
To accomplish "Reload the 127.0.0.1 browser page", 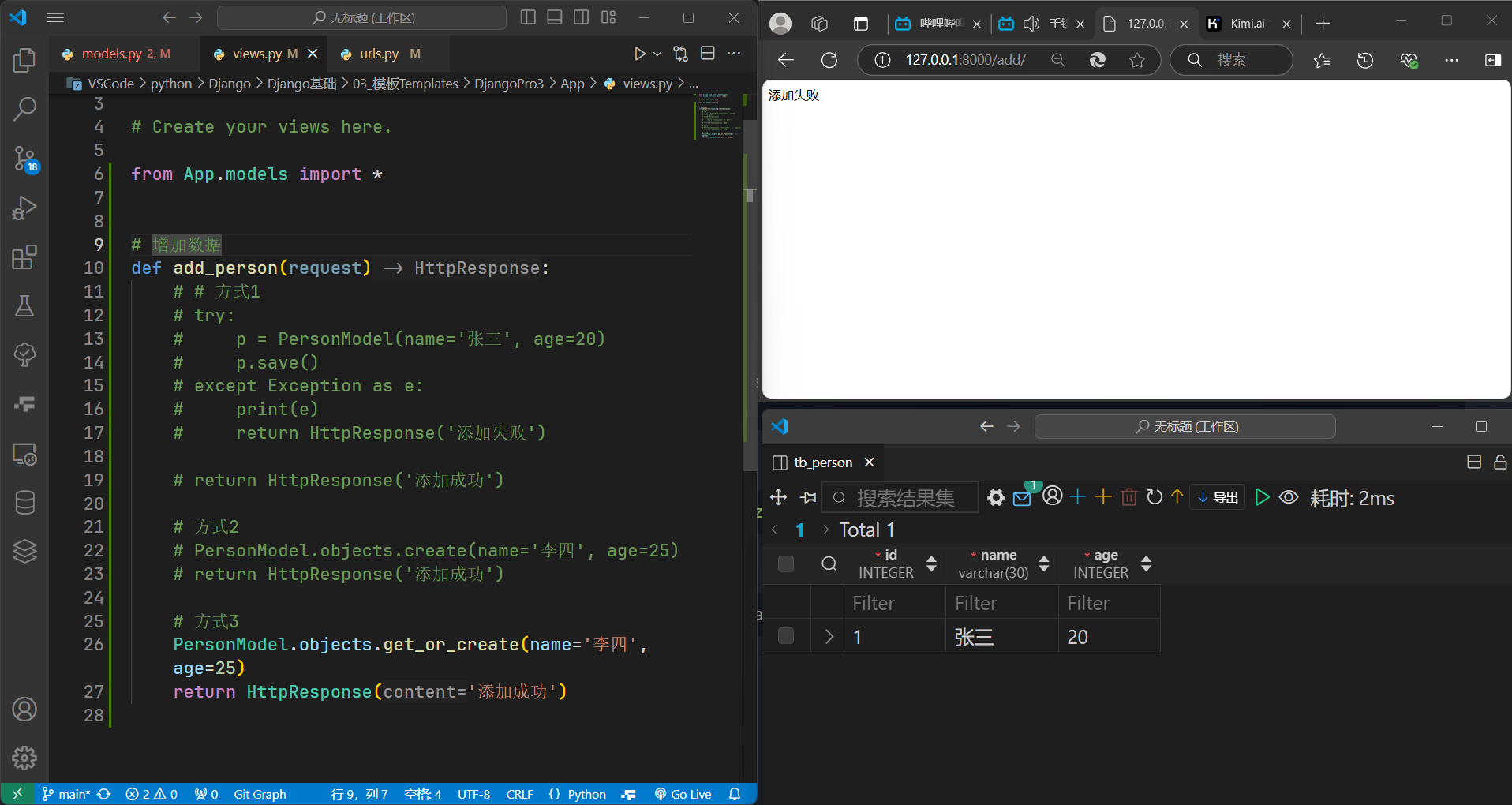I will [829, 60].
